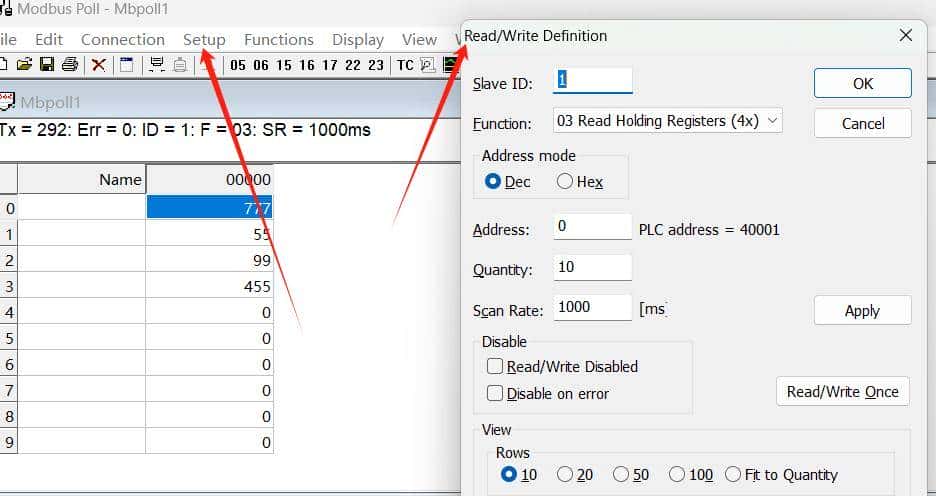Screen dimensions: 936x496
Task: Open the Connection menu
Action: pos(122,39)
